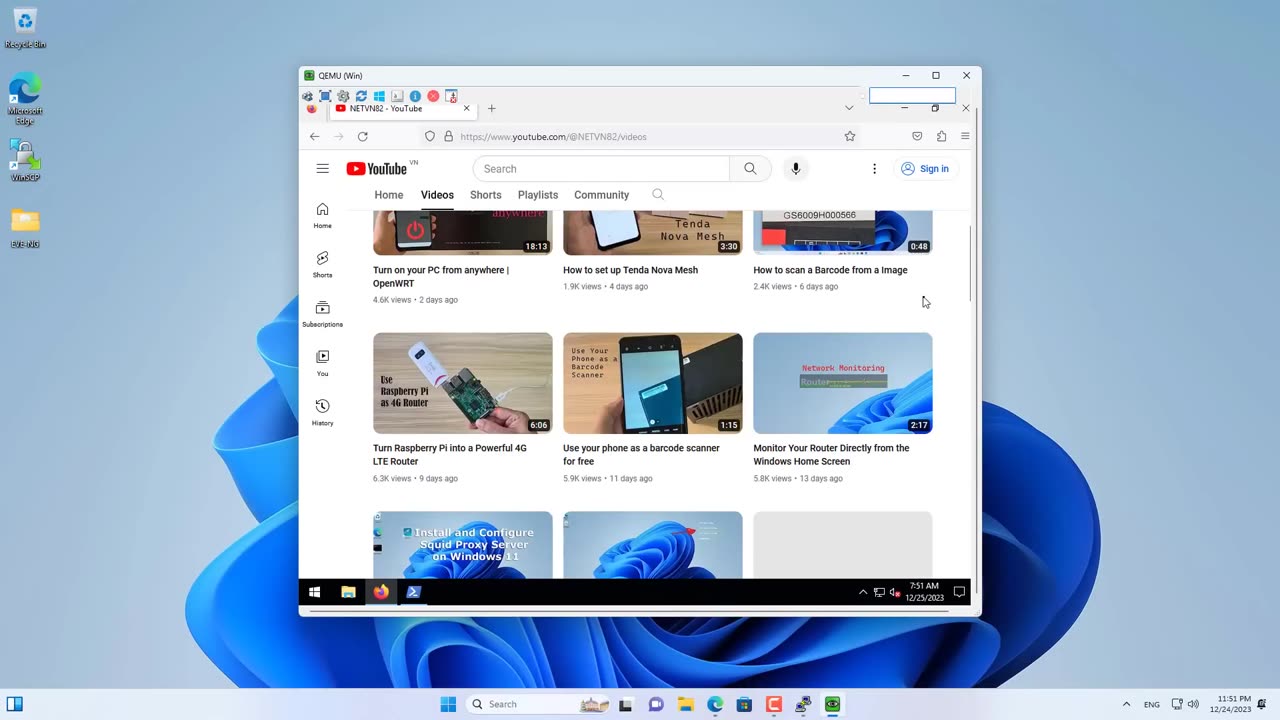Viewport: 1280px width, 720px height.
Task: Open WinSCP desktop shortcut
Action: 25,160
